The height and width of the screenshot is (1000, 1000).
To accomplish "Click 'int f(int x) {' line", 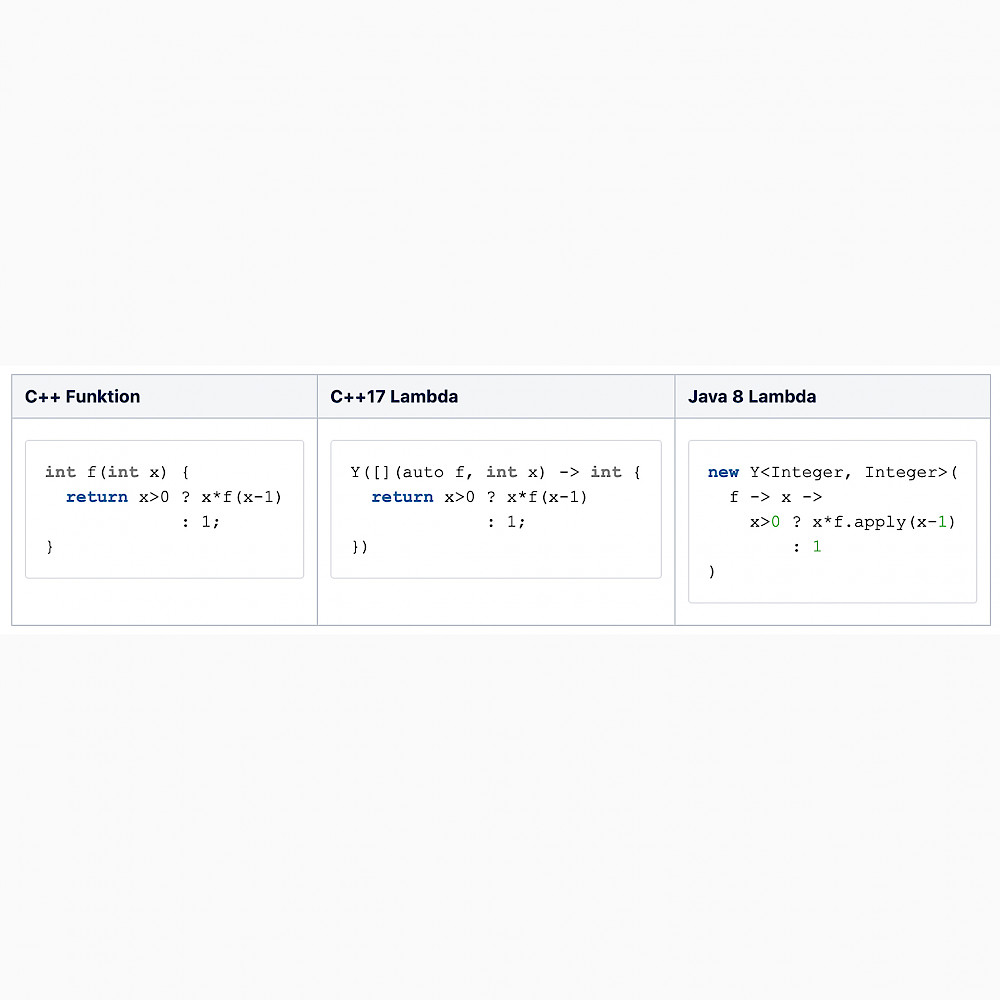I will 117,473.
